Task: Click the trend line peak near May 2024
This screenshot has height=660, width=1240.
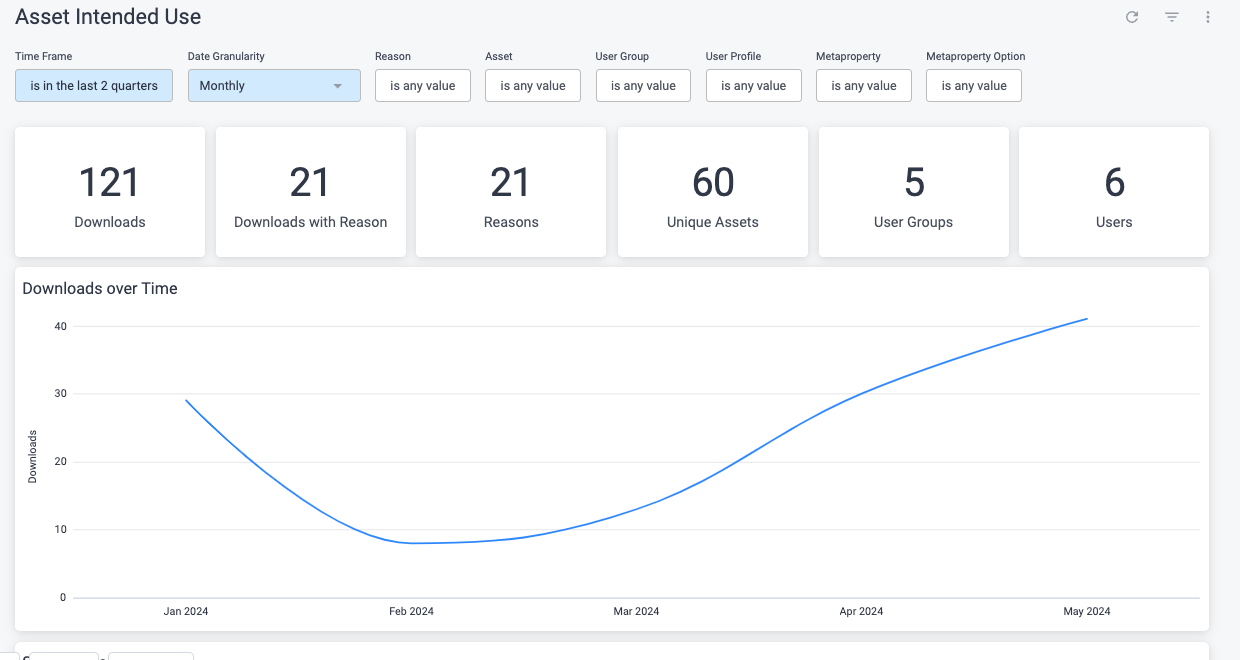Action: pyautogui.click(x=1085, y=320)
